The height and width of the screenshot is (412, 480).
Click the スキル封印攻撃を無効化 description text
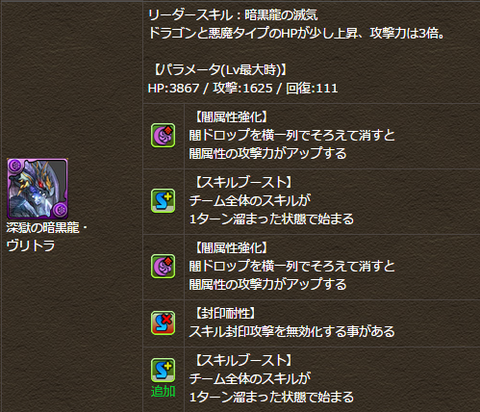tap(292, 332)
